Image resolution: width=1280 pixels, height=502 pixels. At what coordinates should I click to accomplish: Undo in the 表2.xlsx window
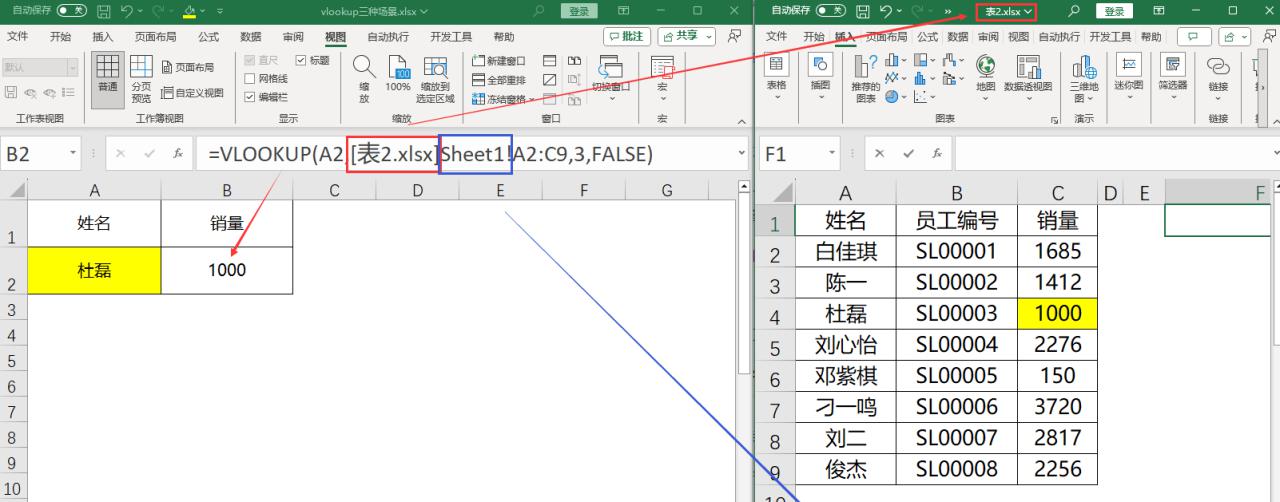(x=886, y=11)
